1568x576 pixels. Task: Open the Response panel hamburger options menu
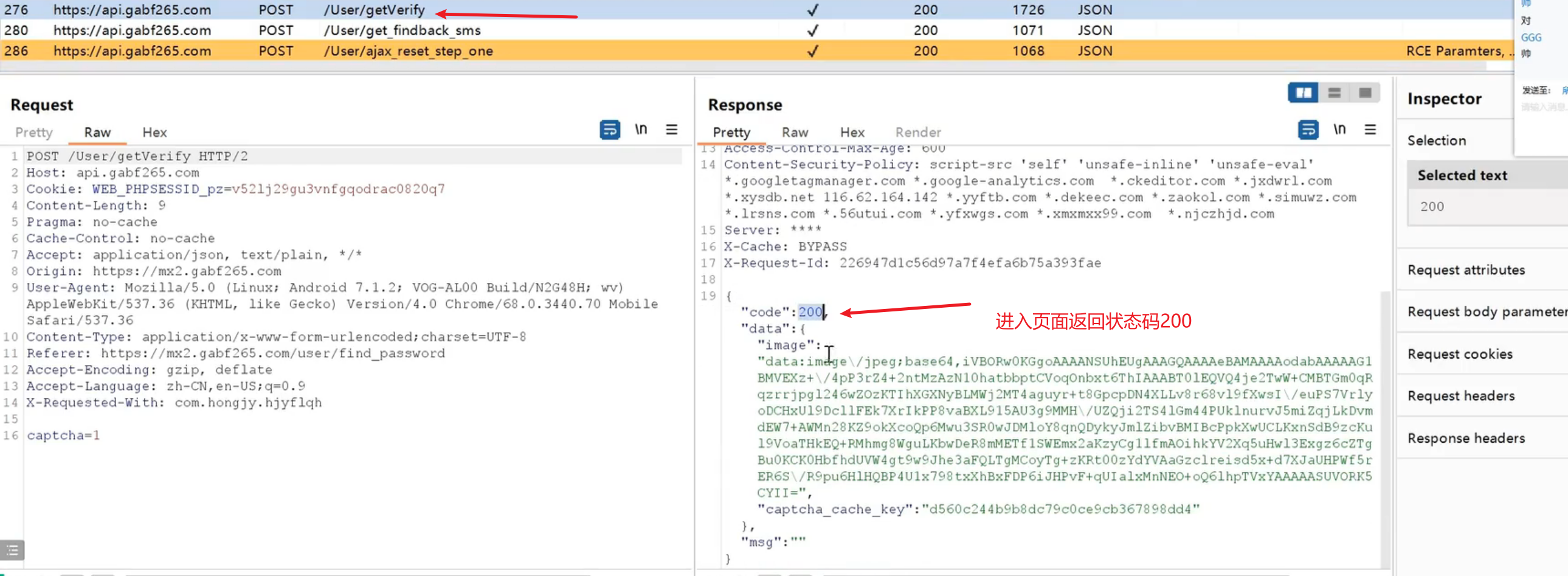click(x=1370, y=130)
